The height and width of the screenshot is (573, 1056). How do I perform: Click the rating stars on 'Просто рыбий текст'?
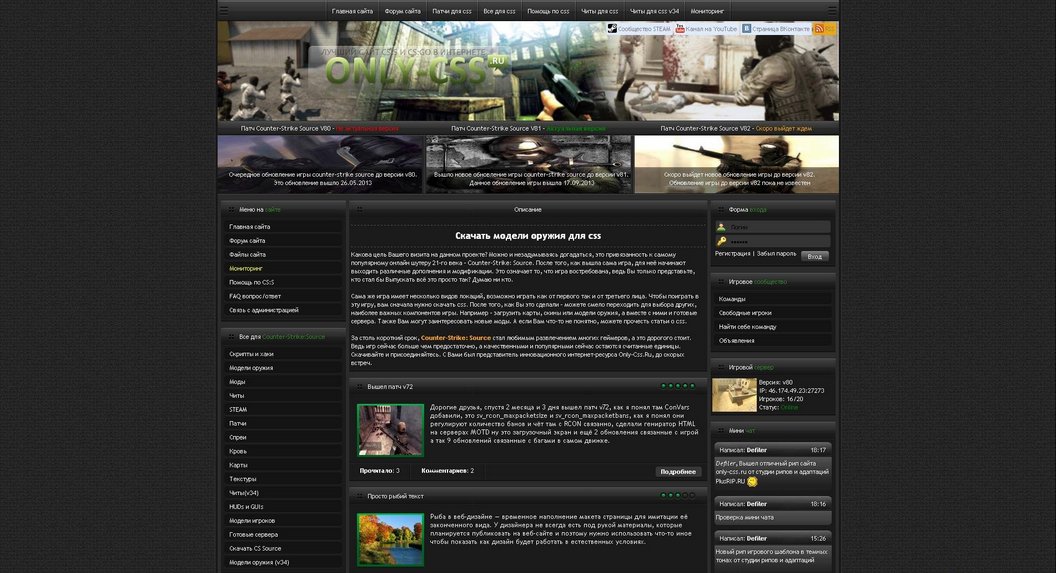678,495
